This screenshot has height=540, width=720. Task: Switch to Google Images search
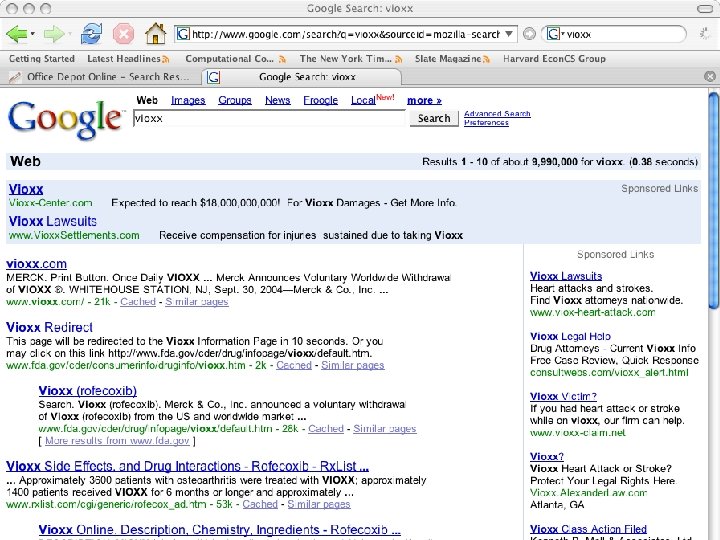pyautogui.click(x=188, y=100)
